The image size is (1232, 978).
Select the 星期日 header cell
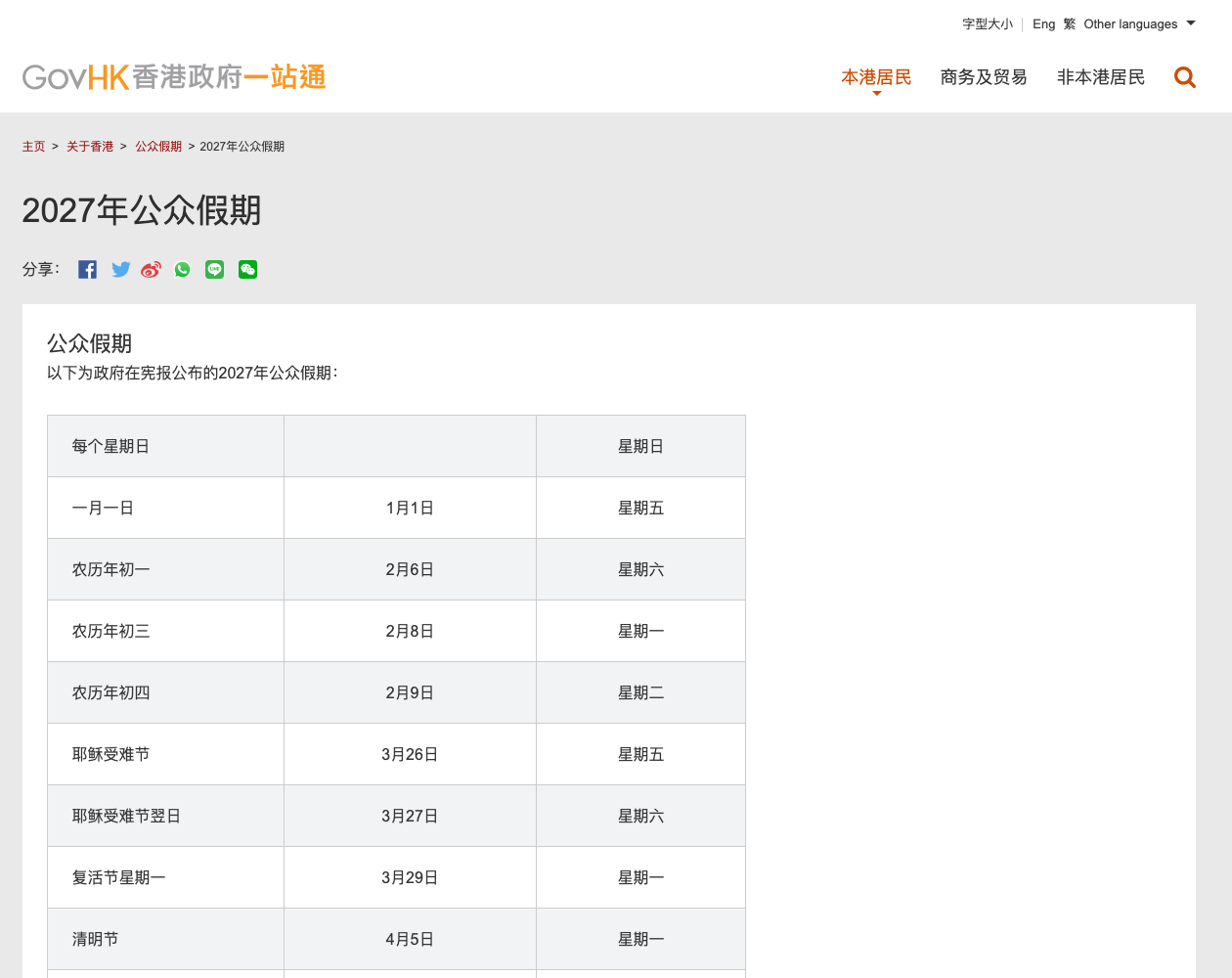click(x=640, y=446)
